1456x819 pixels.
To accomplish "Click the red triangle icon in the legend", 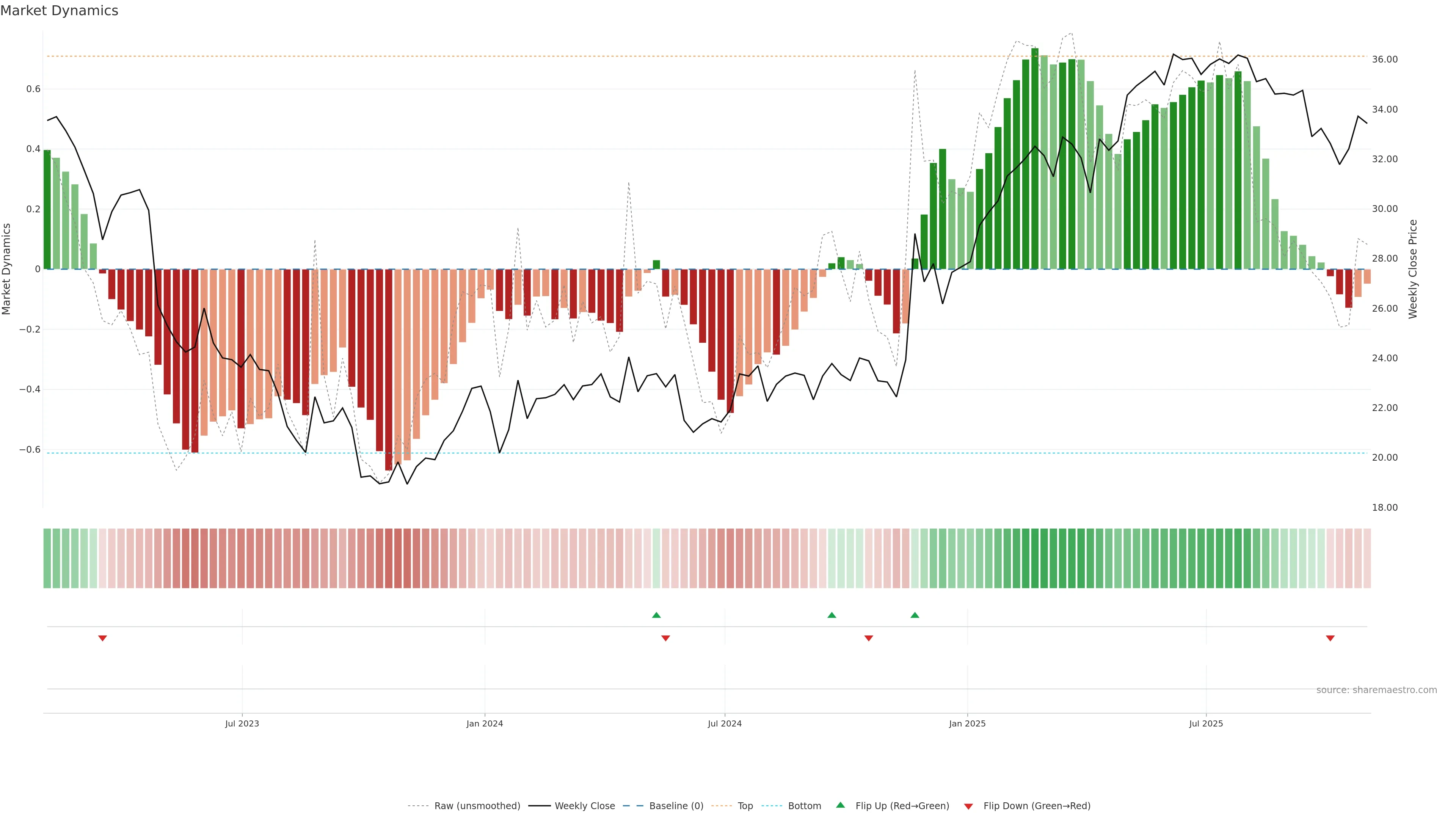I will (x=968, y=806).
